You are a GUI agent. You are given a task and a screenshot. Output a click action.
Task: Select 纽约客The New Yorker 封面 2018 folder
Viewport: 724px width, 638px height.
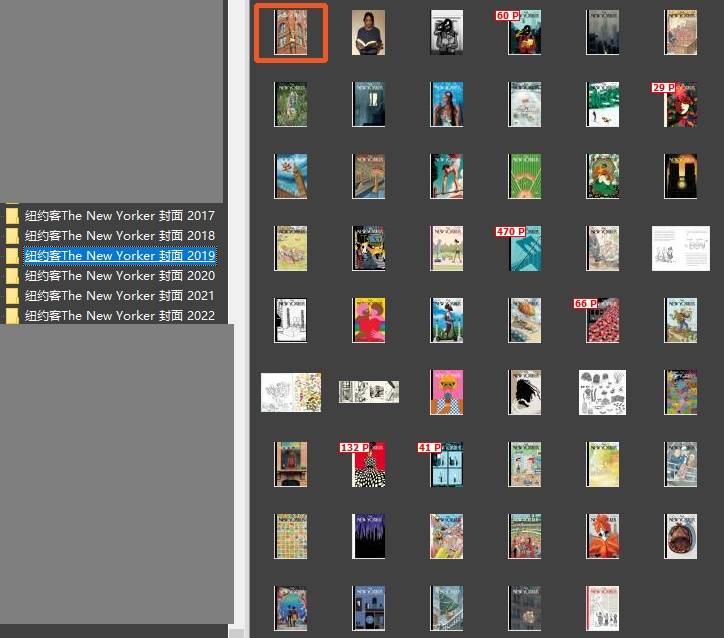(x=120, y=235)
